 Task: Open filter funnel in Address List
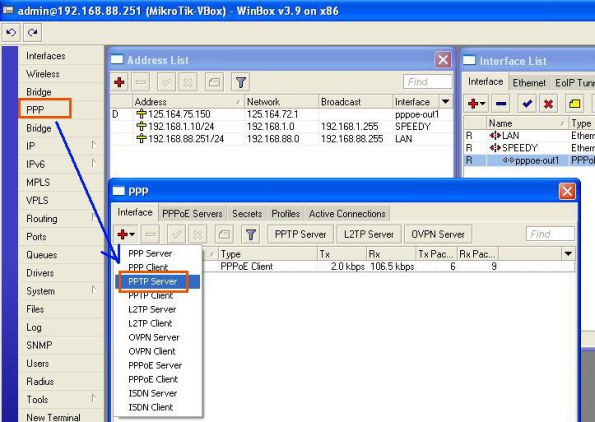241,82
